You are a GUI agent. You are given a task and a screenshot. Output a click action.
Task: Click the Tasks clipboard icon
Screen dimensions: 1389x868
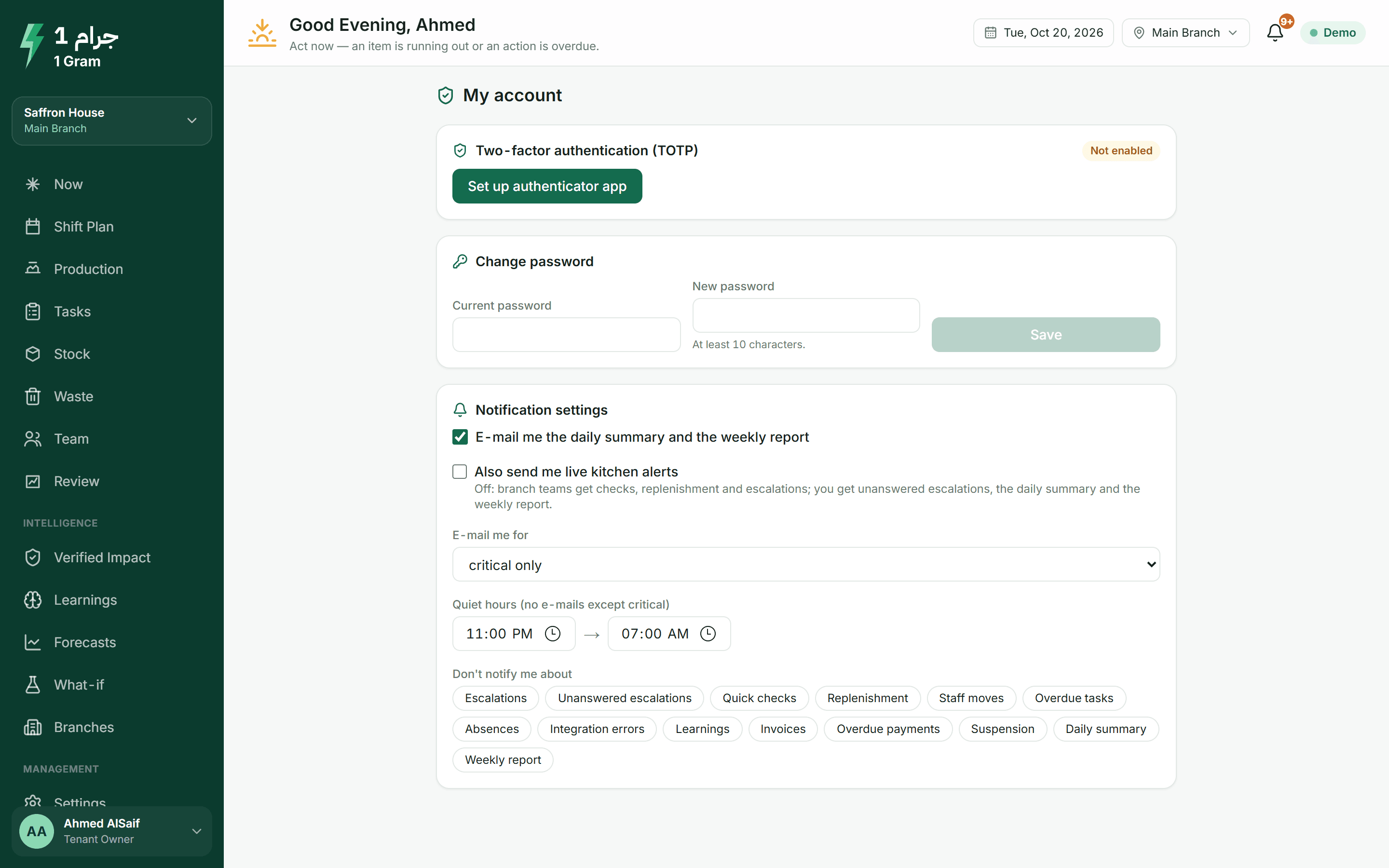pyautogui.click(x=33, y=312)
